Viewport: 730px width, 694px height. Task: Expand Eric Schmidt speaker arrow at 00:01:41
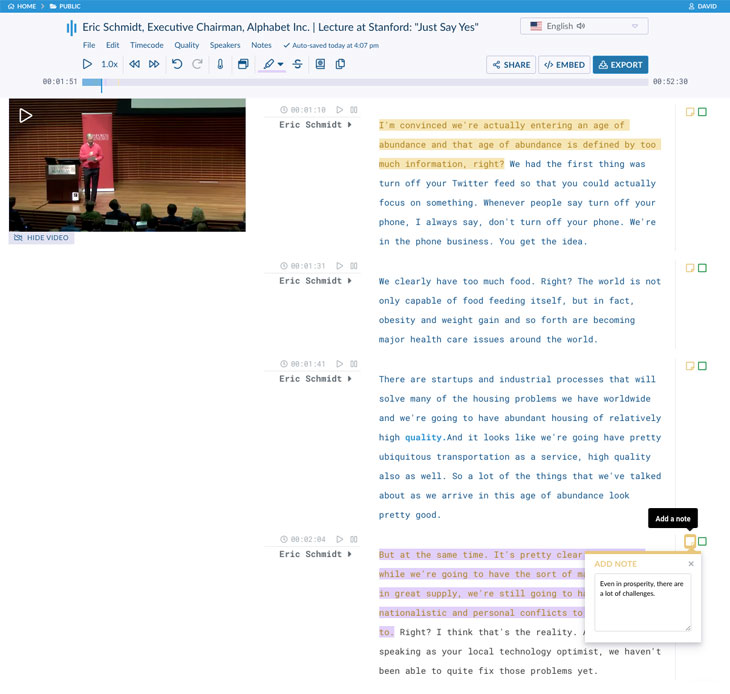[350, 379]
